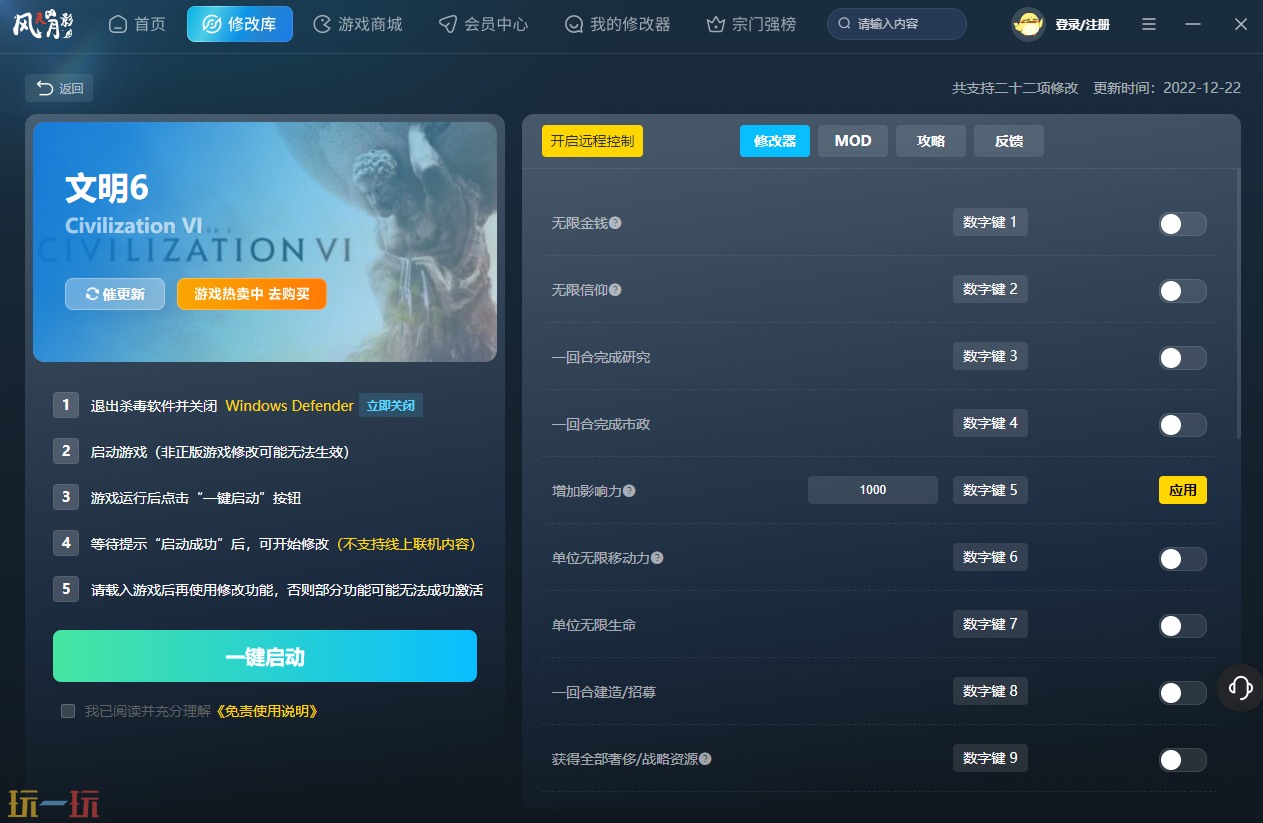Open 我的修改器 tab
This screenshot has width=1263, height=823.
[617, 24]
